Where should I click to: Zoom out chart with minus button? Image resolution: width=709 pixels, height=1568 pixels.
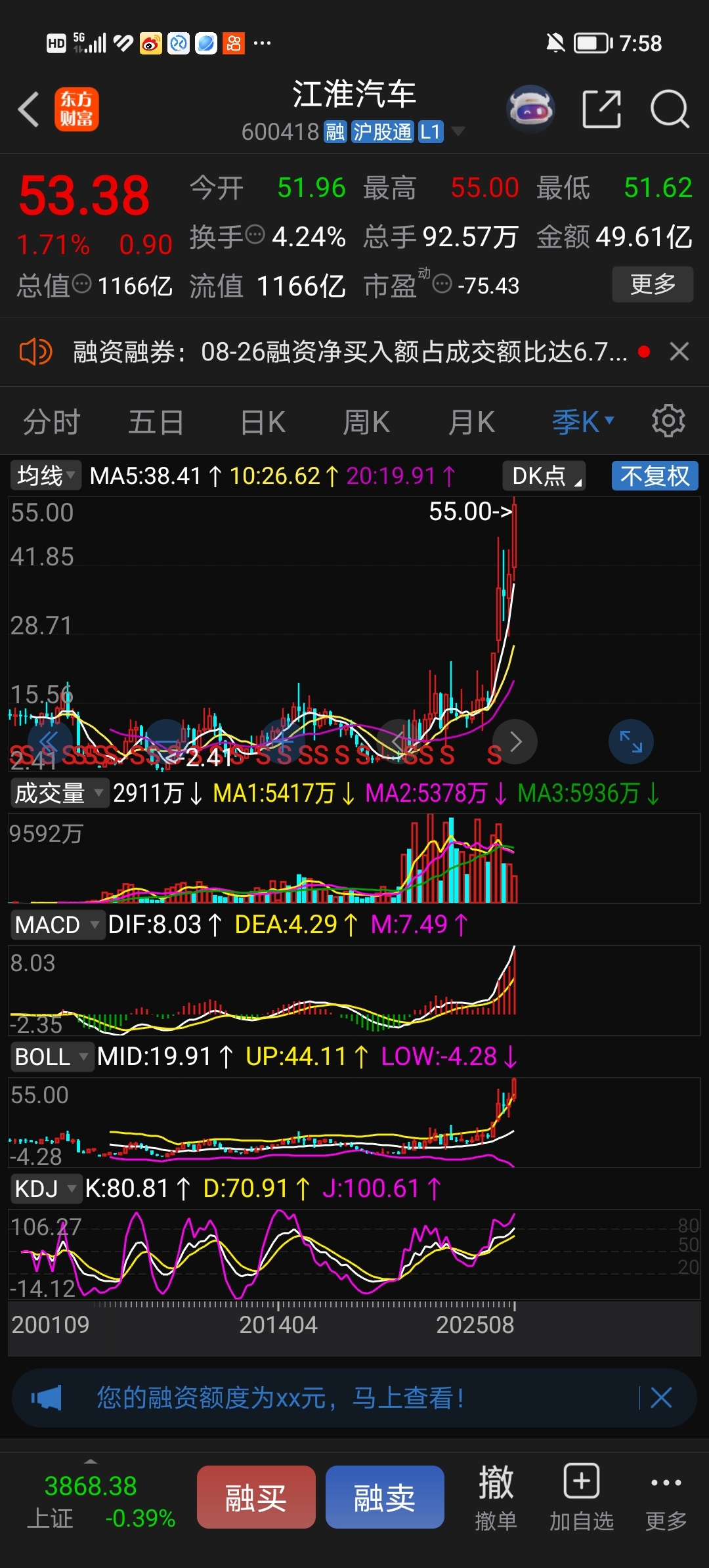tap(166, 741)
